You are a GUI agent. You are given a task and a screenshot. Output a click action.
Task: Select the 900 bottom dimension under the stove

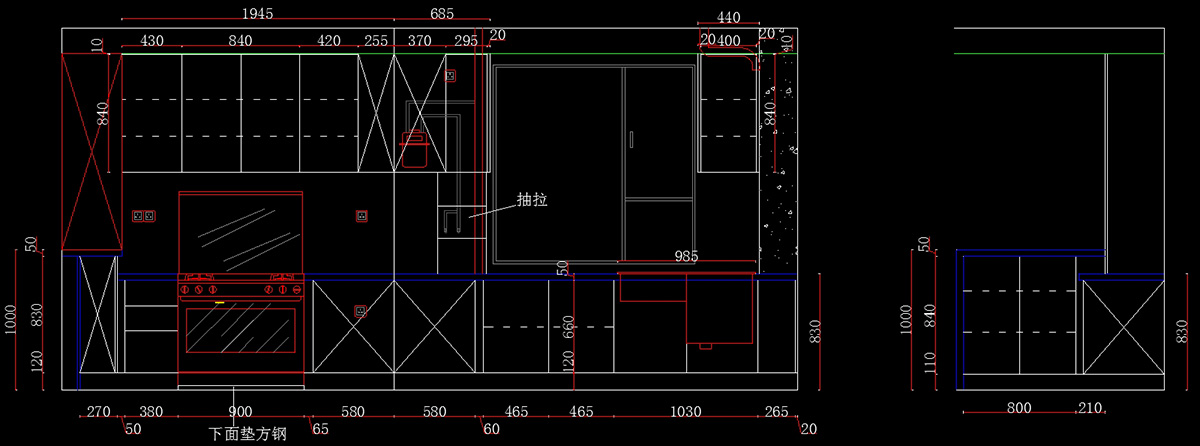(x=240, y=411)
